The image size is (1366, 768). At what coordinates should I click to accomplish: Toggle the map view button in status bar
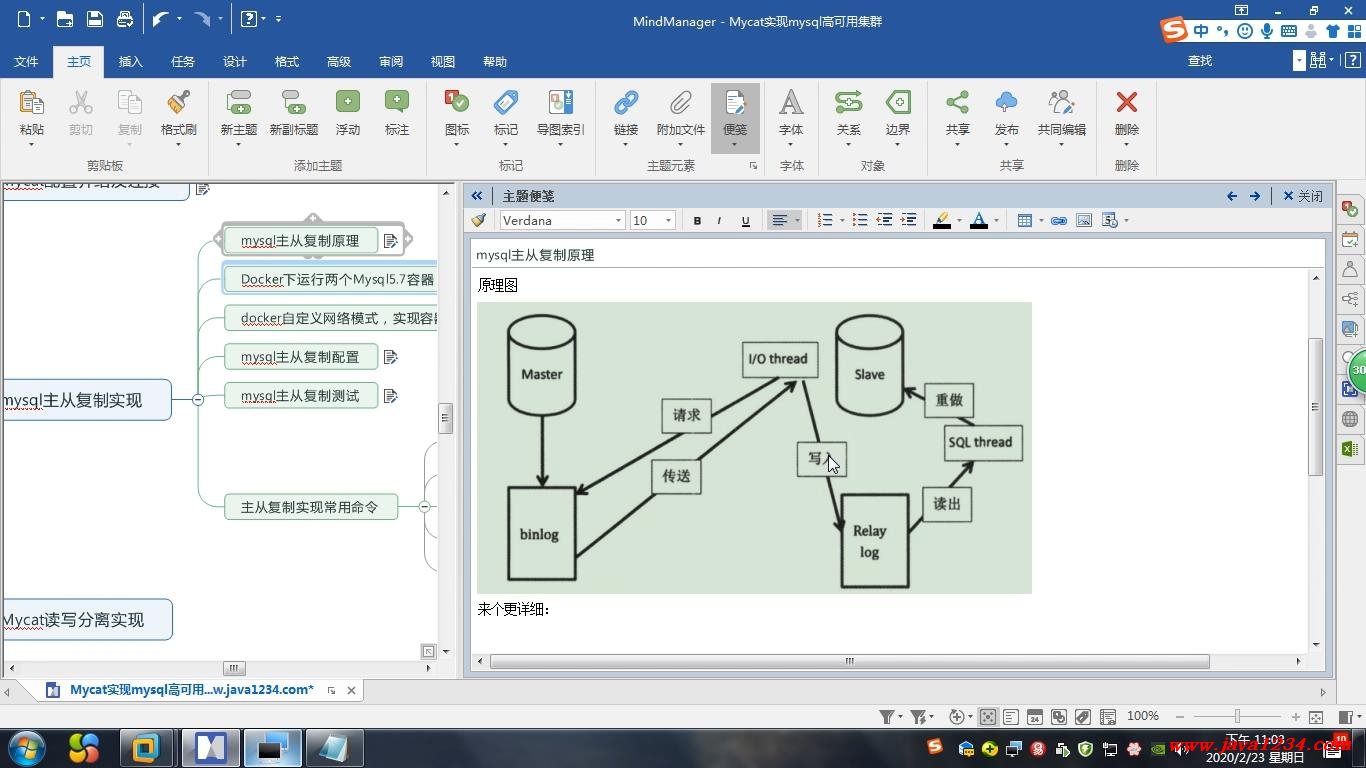988,717
